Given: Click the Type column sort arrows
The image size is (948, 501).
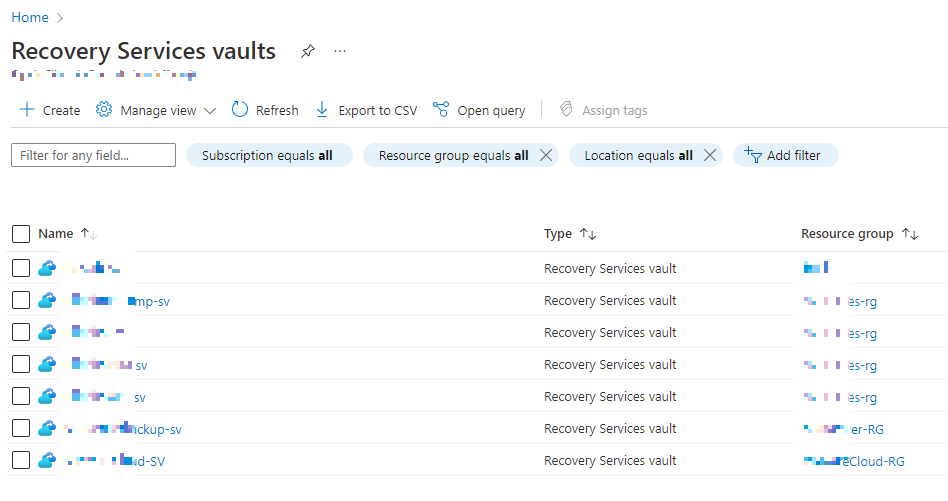Looking at the screenshot, I should [x=588, y=234].
